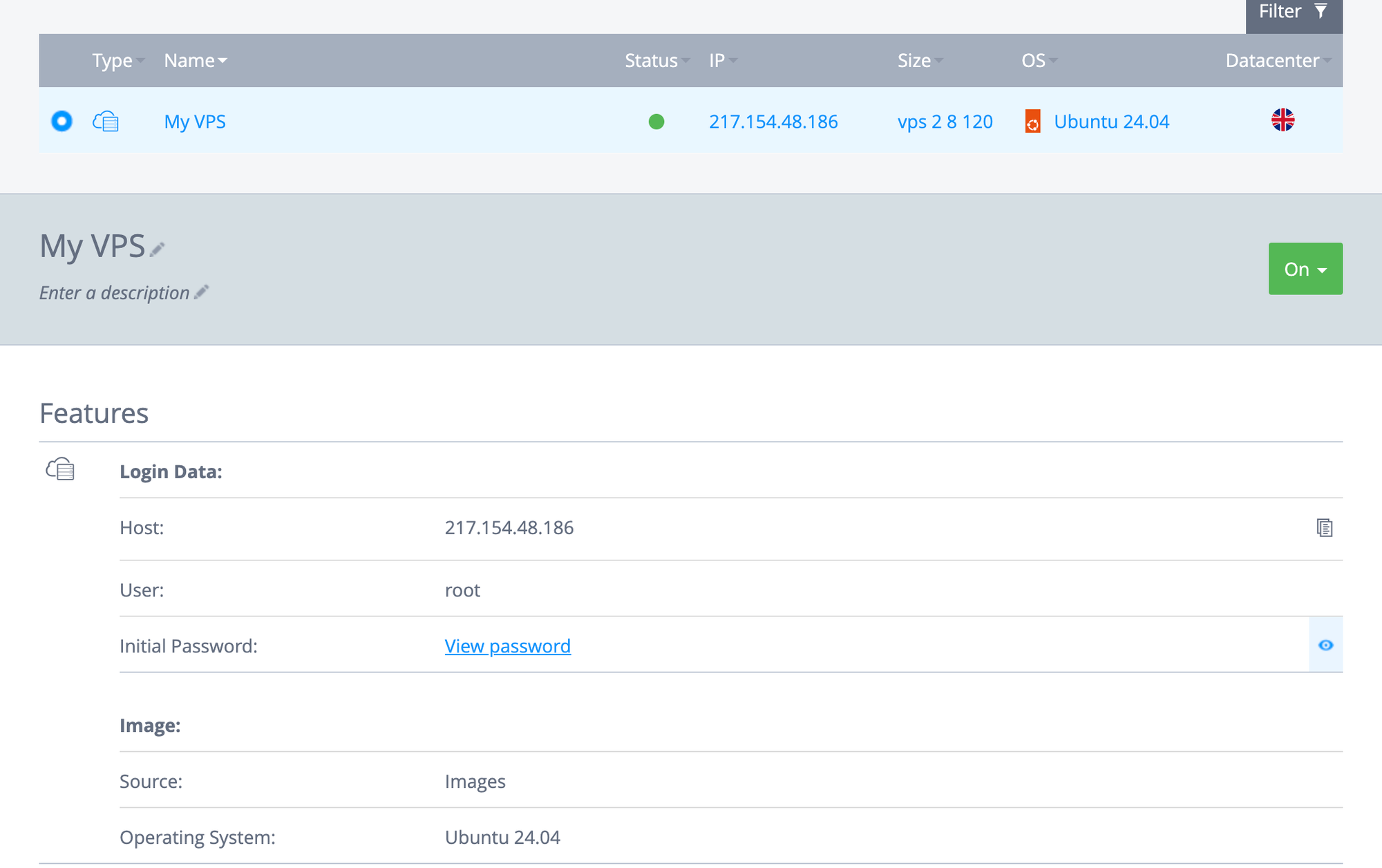Screen dimensions: 1382x868
Task: Click the green status indicator dot
Action: click(656, 122)
